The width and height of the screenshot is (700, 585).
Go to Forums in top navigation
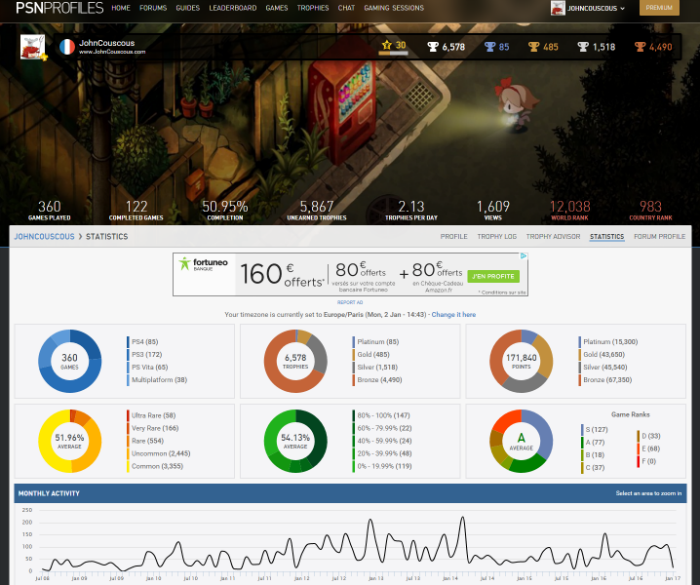tap(153, 8)
